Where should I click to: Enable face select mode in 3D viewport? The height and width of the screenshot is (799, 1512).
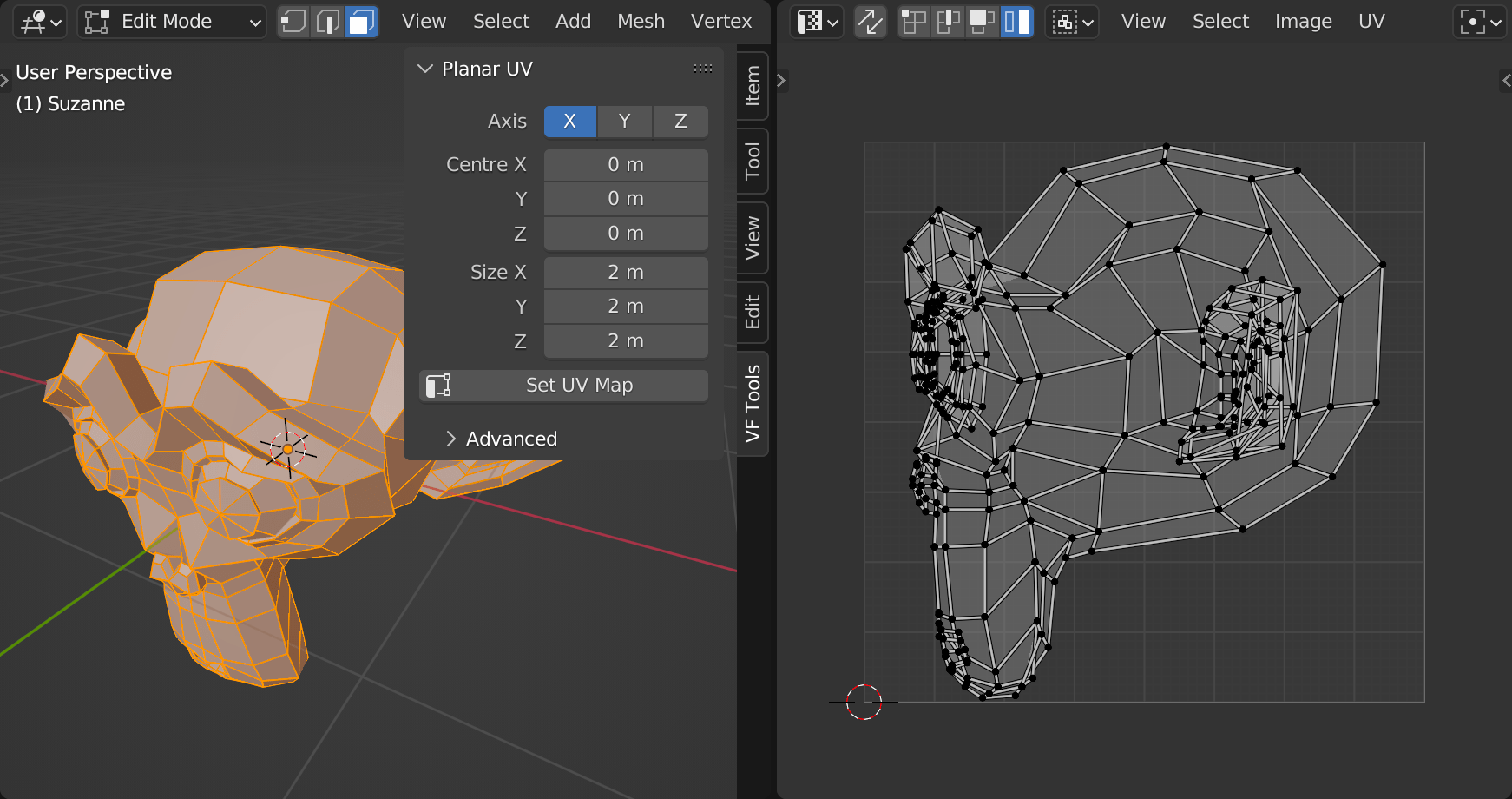click(362, 22)
